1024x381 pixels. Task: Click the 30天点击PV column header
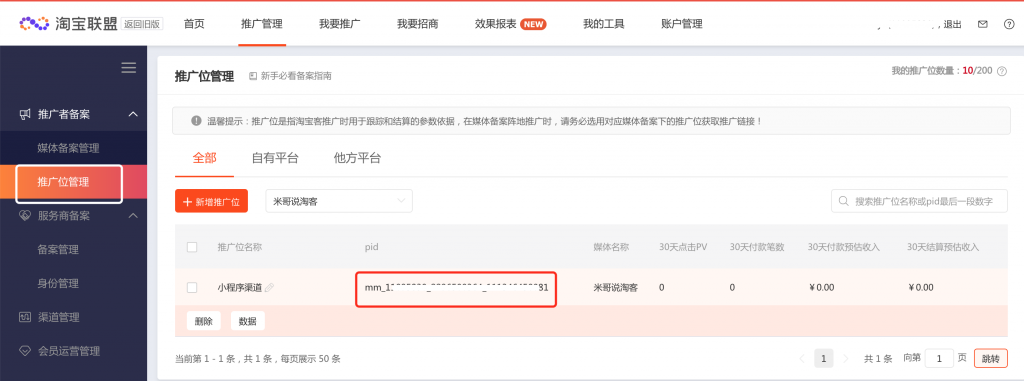click(684, 247)
